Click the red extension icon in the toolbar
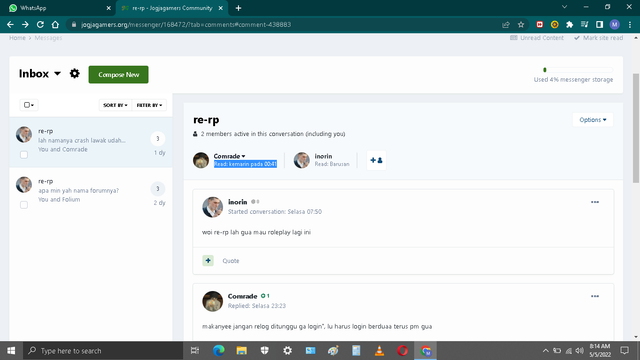This screenshot has width=640, height=360. coord(540,24)
